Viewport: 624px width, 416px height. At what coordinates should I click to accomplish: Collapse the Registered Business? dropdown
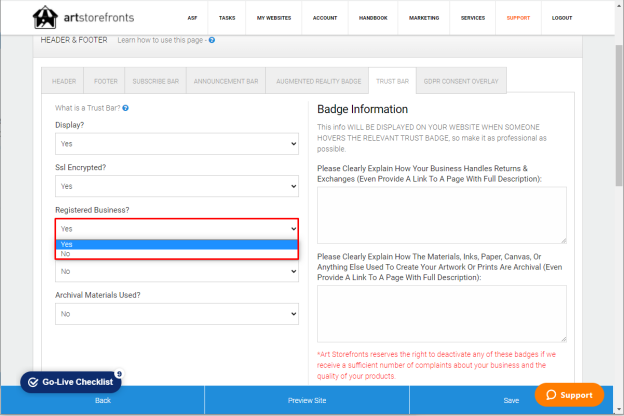177,229
